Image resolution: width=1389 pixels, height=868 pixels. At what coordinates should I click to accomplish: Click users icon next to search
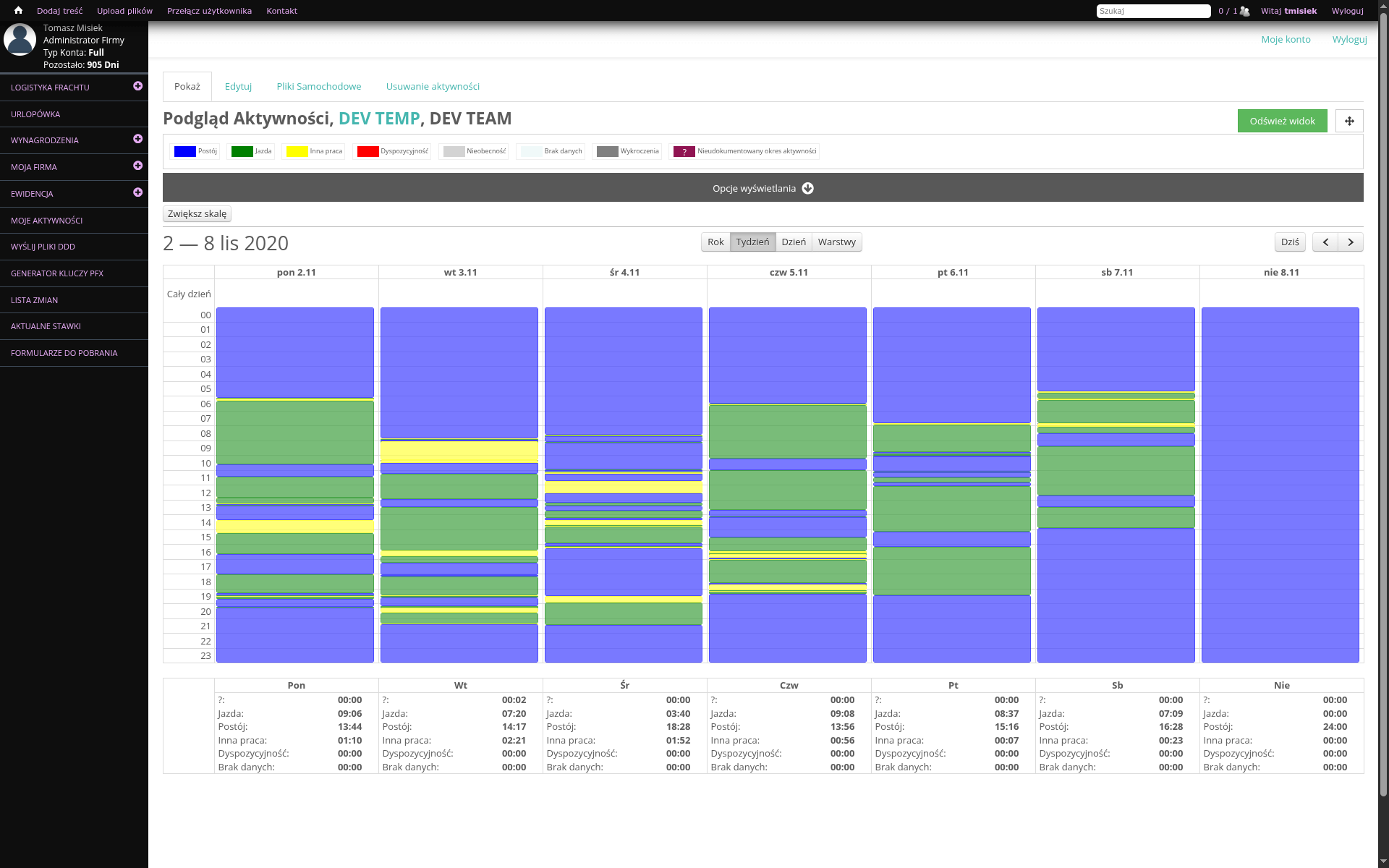click(x=1244, y=11)
